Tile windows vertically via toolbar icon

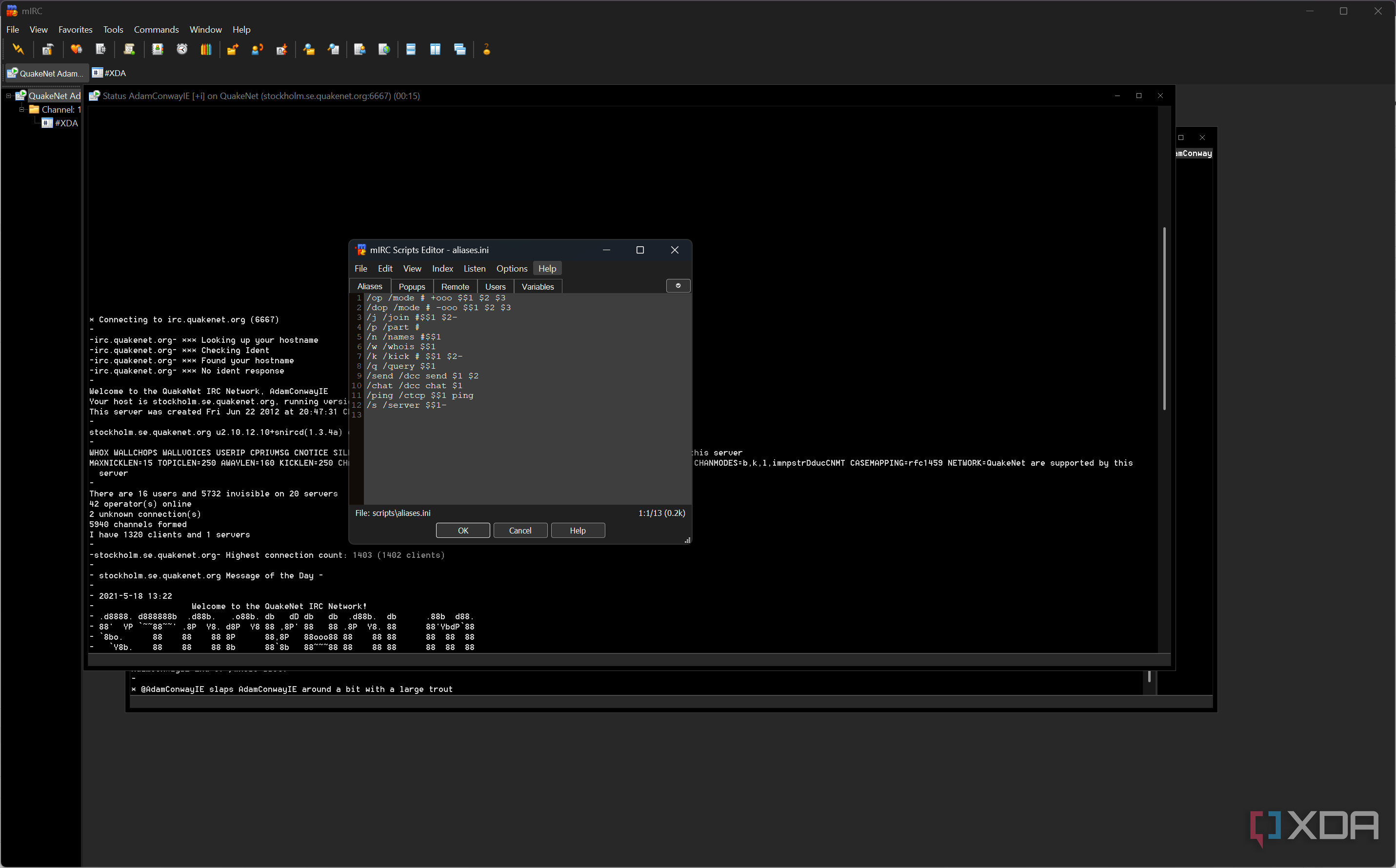tap(435, 49)
